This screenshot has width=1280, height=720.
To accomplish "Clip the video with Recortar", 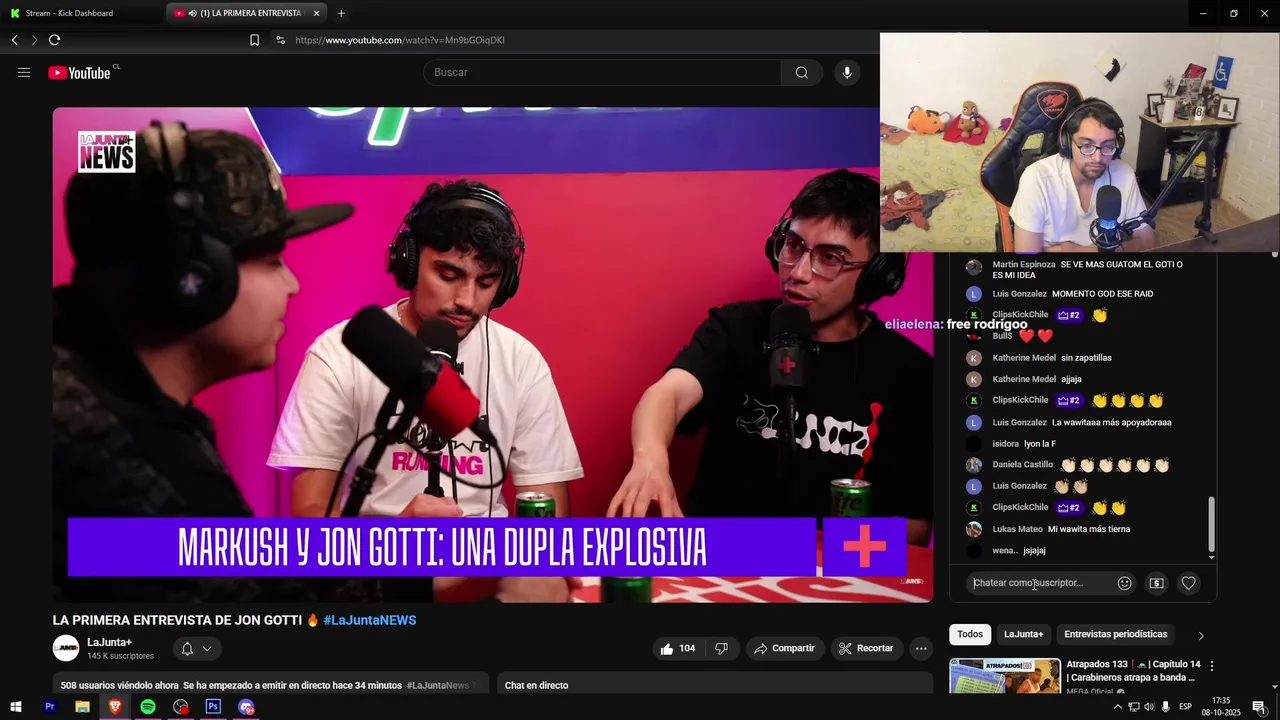I will tap(866, 648).
